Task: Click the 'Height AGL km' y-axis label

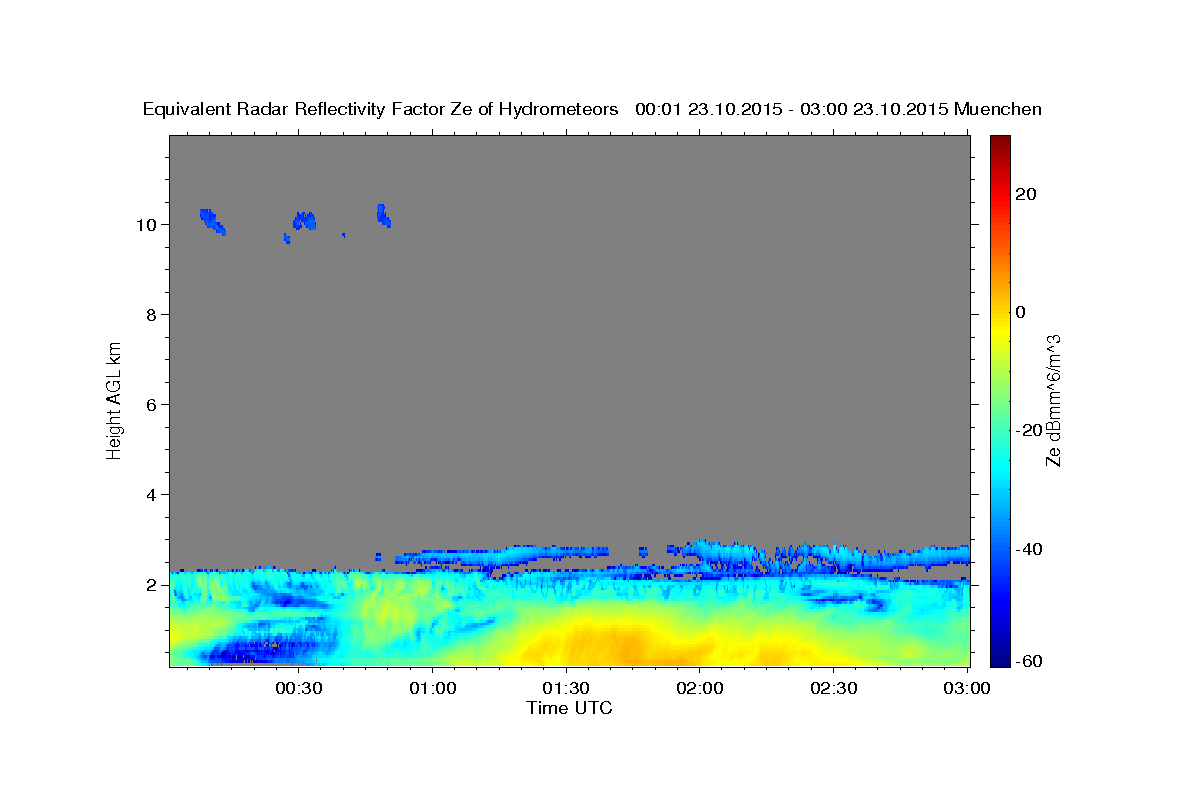Action: pyautogui.click(x=114, y=399)
